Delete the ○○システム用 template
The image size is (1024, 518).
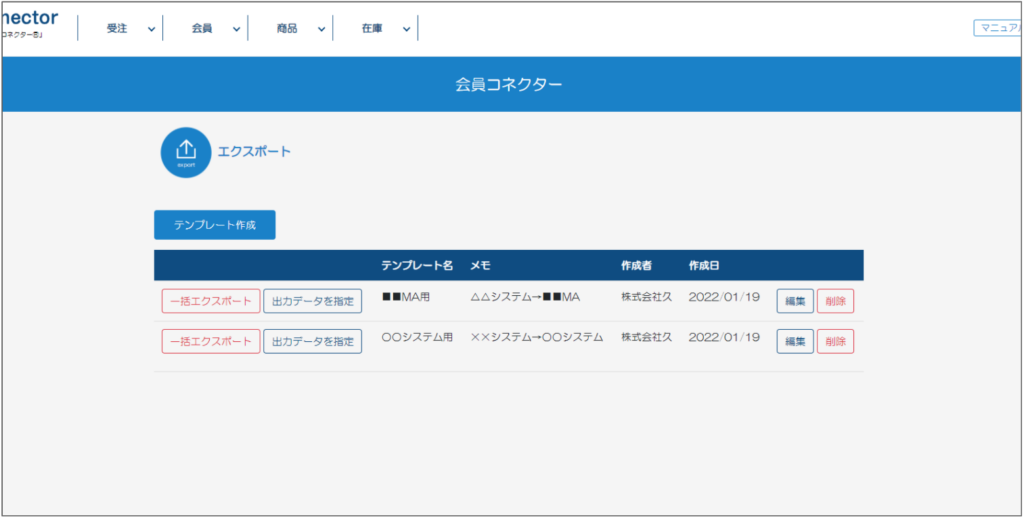[x=835, y=341]
